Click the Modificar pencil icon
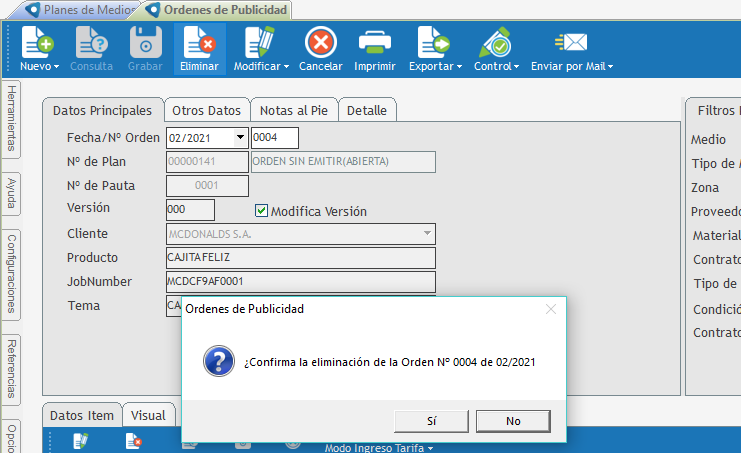 (259, 43)
